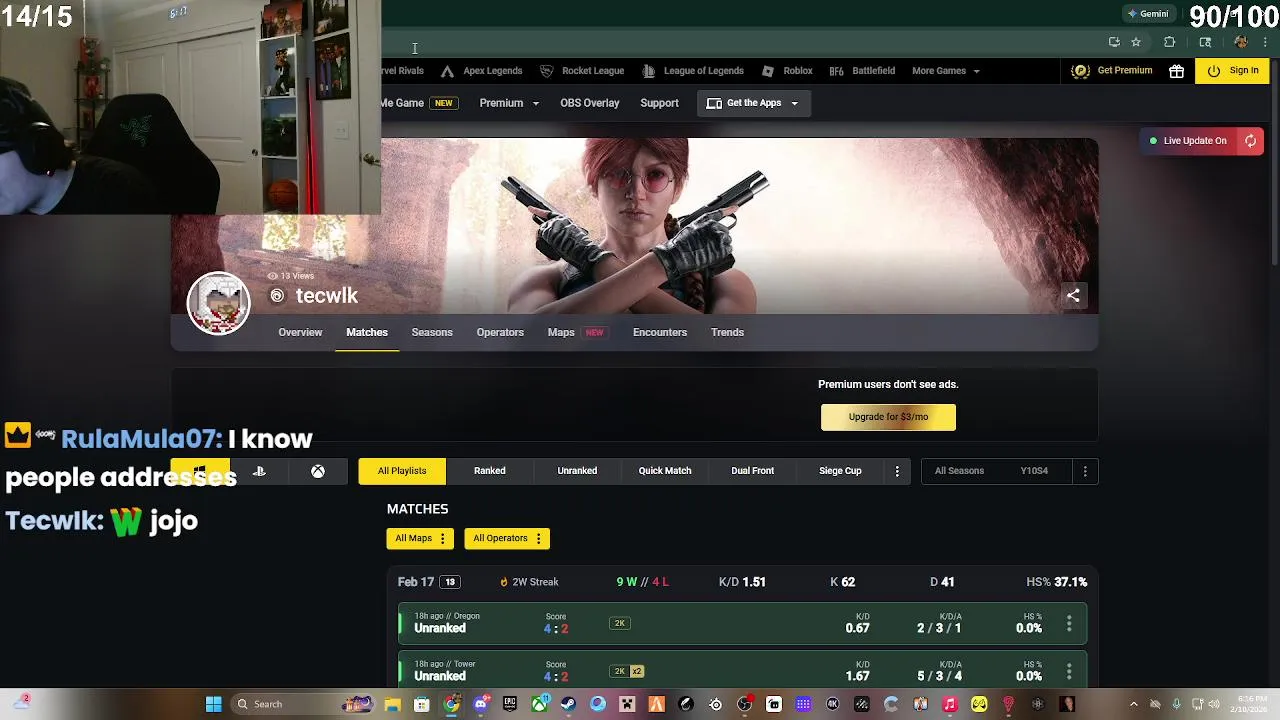The image size is (1280, 720).
Task: Select the Xbox platform icon
Action: point(318,471)
